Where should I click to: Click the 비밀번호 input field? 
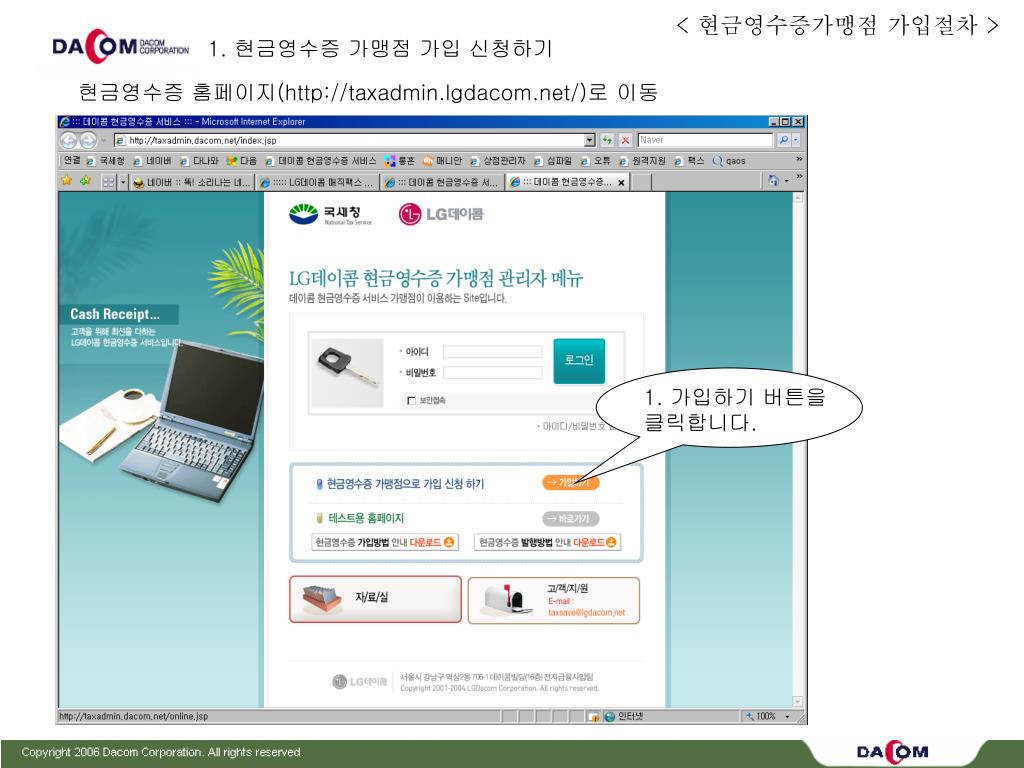coord(492,372)
